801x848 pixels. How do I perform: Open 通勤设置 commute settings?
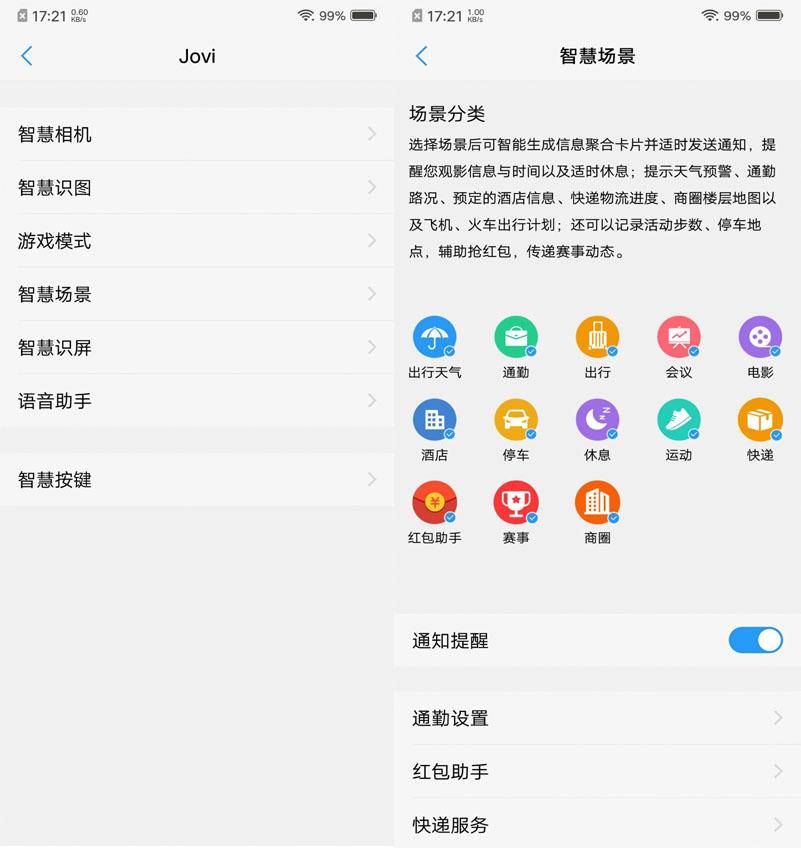[598, 718]
